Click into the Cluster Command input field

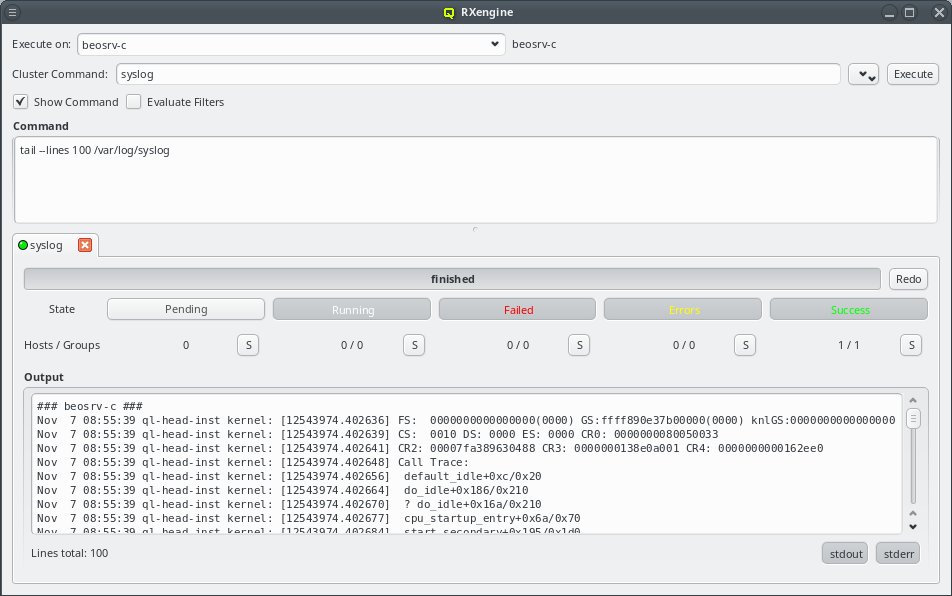477,75
